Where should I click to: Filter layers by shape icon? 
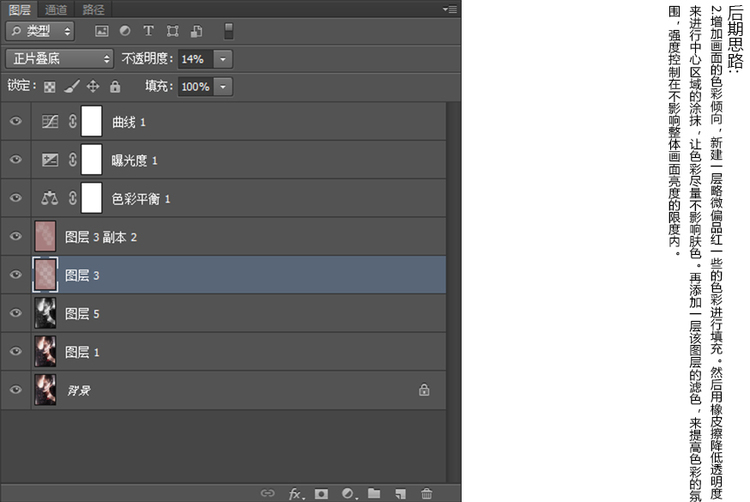pos(173,31)
